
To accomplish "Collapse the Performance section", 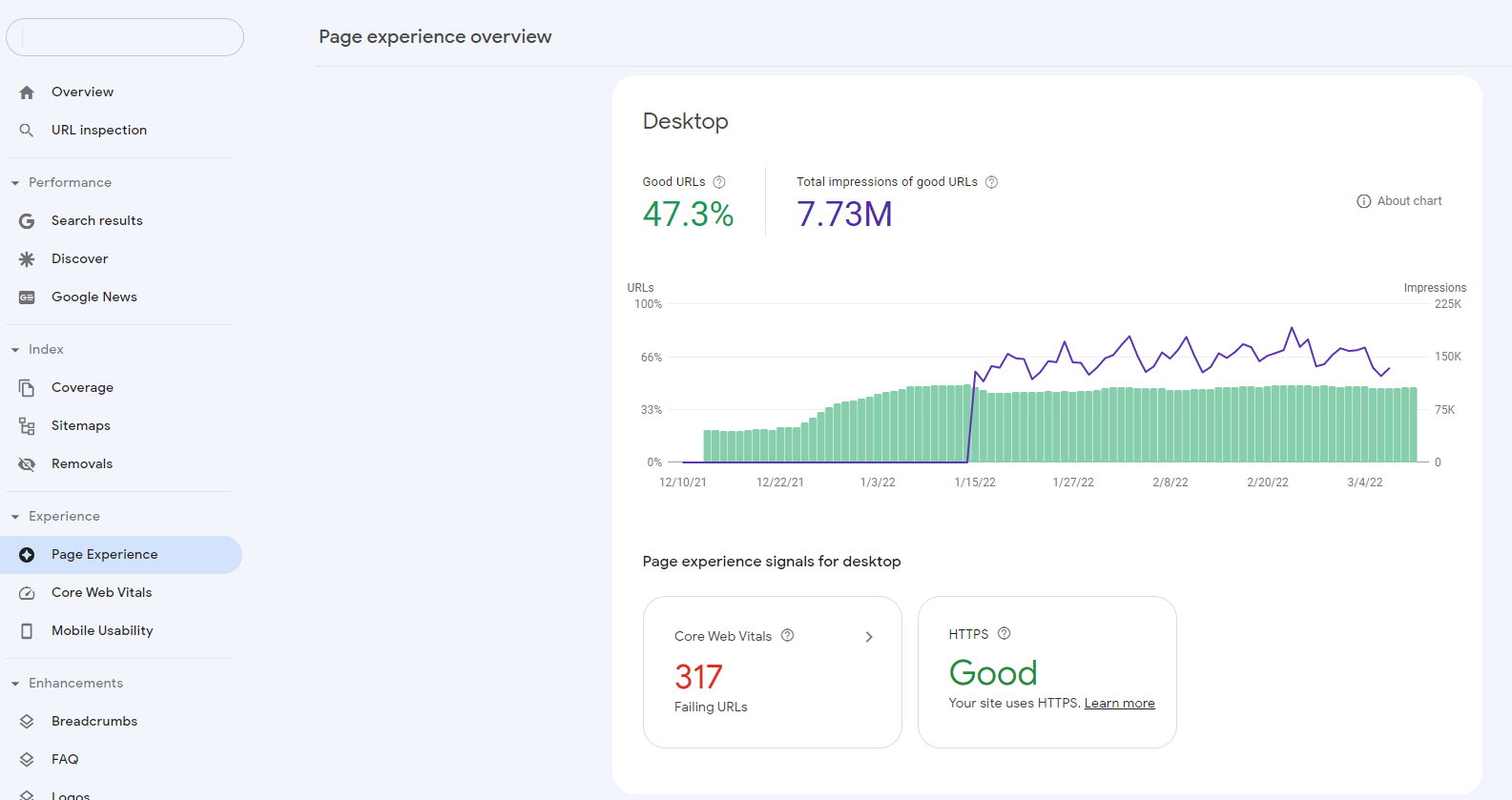I will click(15, 183).
